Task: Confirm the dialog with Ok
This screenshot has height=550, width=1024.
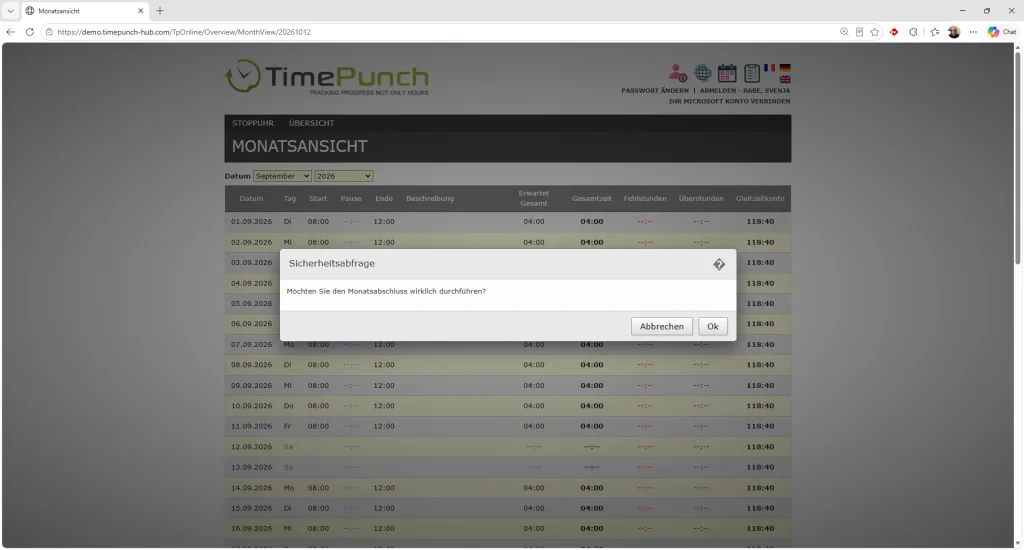Action: coord(712,326)
